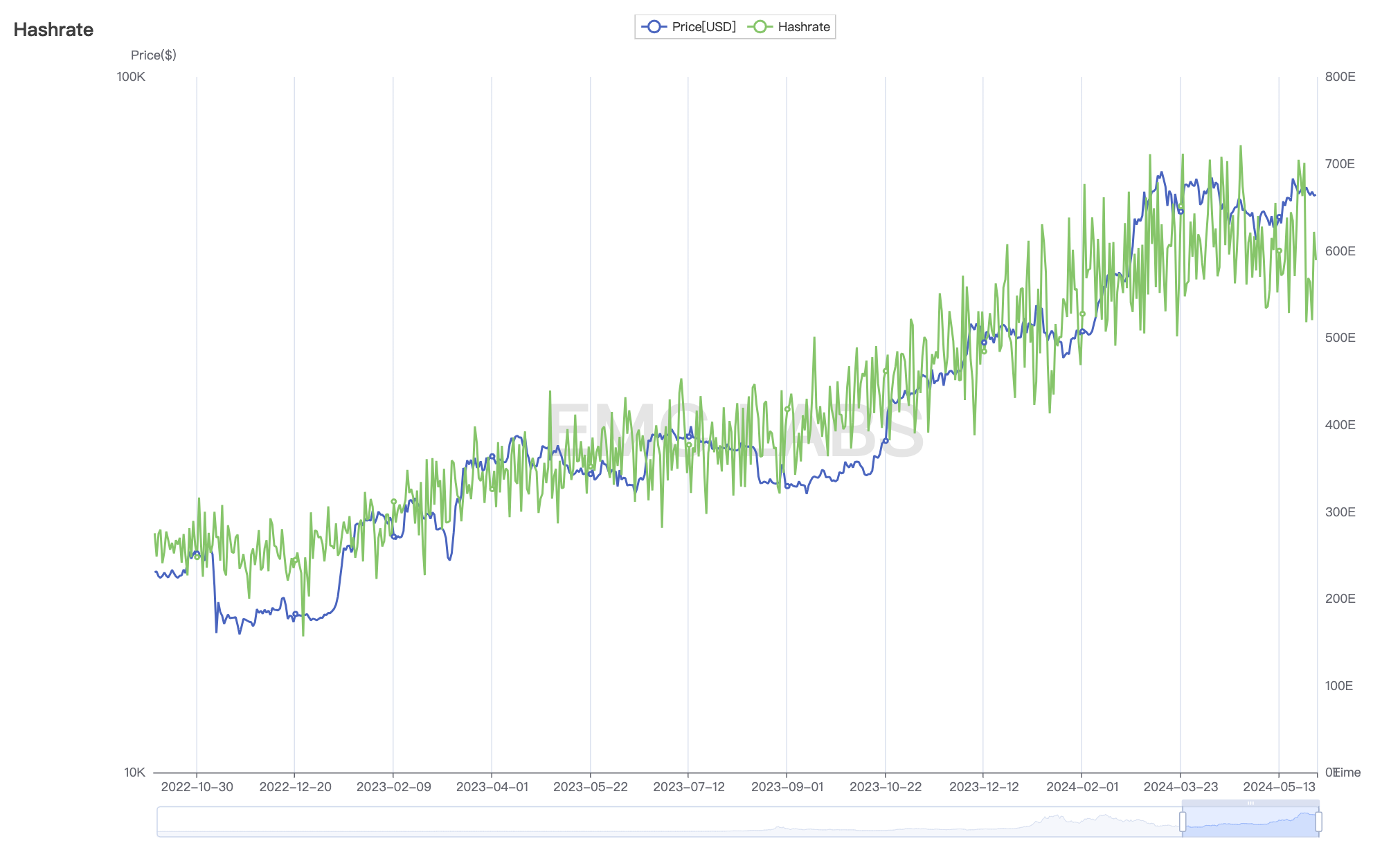Click the 2023-09-01 x-axis date label
1400x868 pixels.
click(x=787, y=787)
